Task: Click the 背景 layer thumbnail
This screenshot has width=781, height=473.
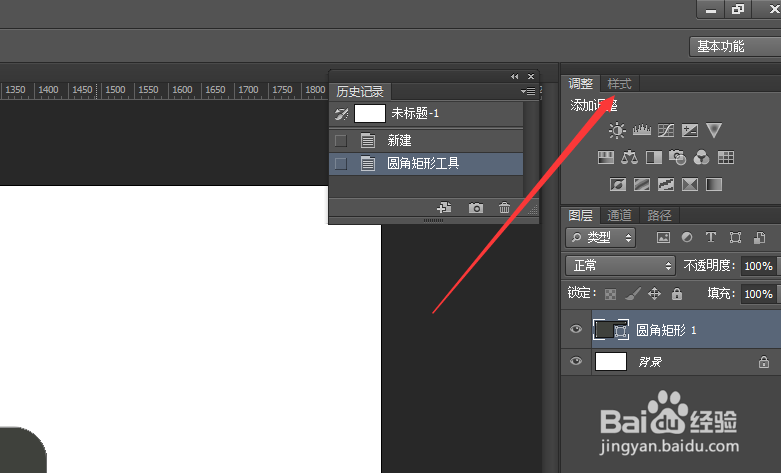Action: pos(611,361)
